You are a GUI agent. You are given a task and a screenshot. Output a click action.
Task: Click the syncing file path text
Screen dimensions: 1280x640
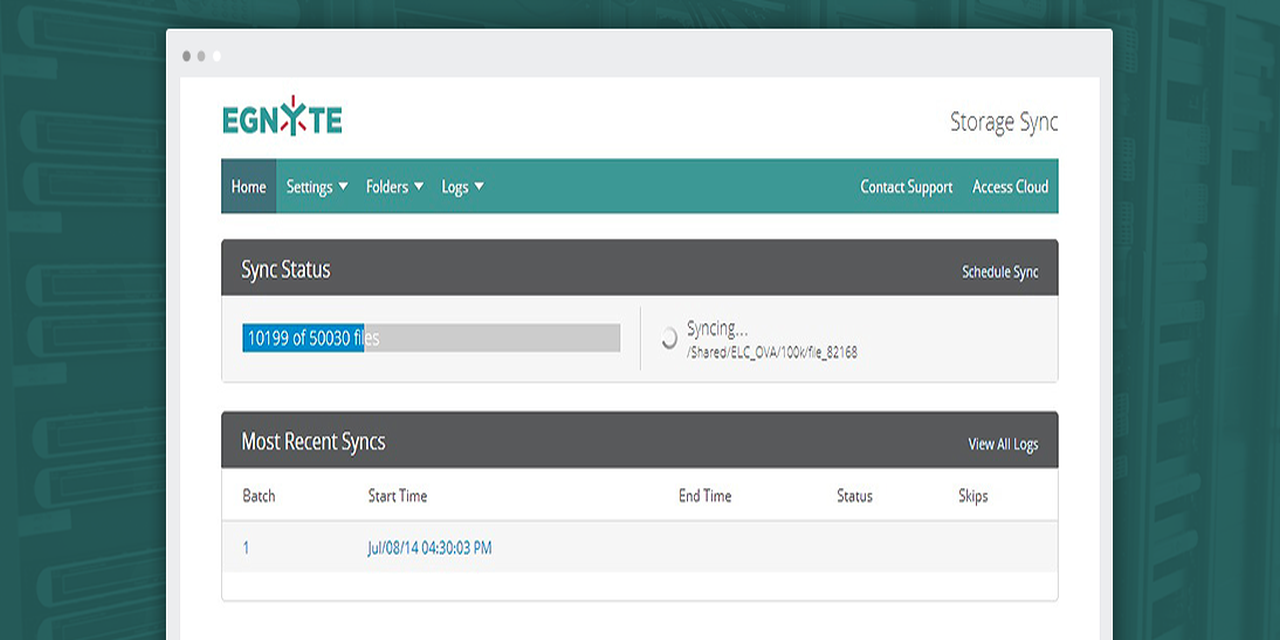[771, 352]
